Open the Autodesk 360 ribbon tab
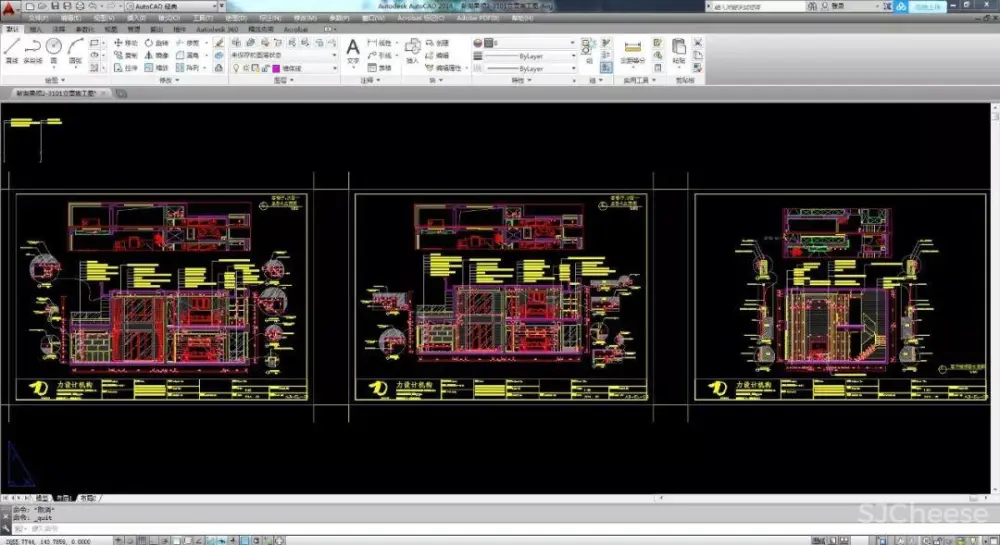Screen dimensions: 1000x545 [216, 30]
